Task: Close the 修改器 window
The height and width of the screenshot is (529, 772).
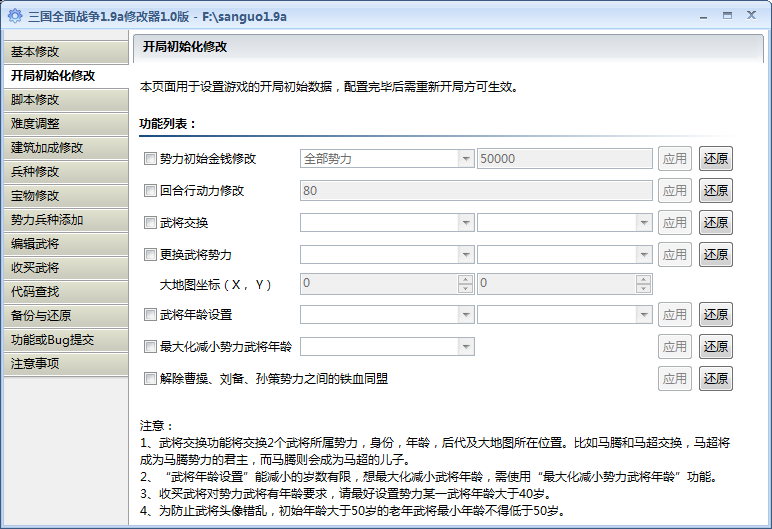Action: (x=751, y=15)
